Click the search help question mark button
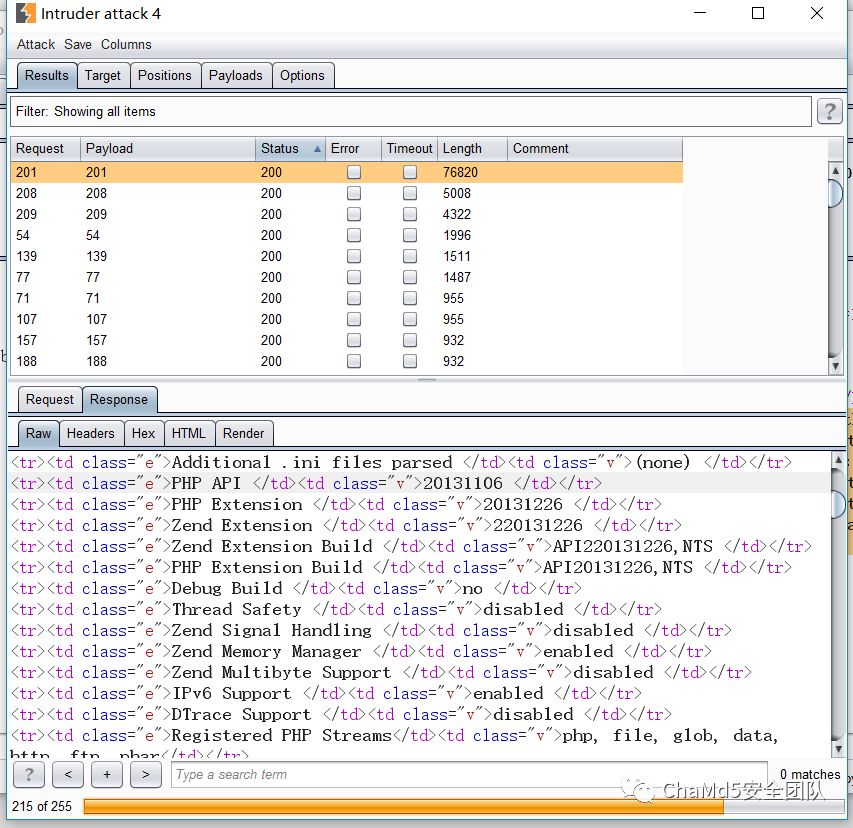Image resolution: width=853 pixels, height=828 pixels. [x=29, y=774]
